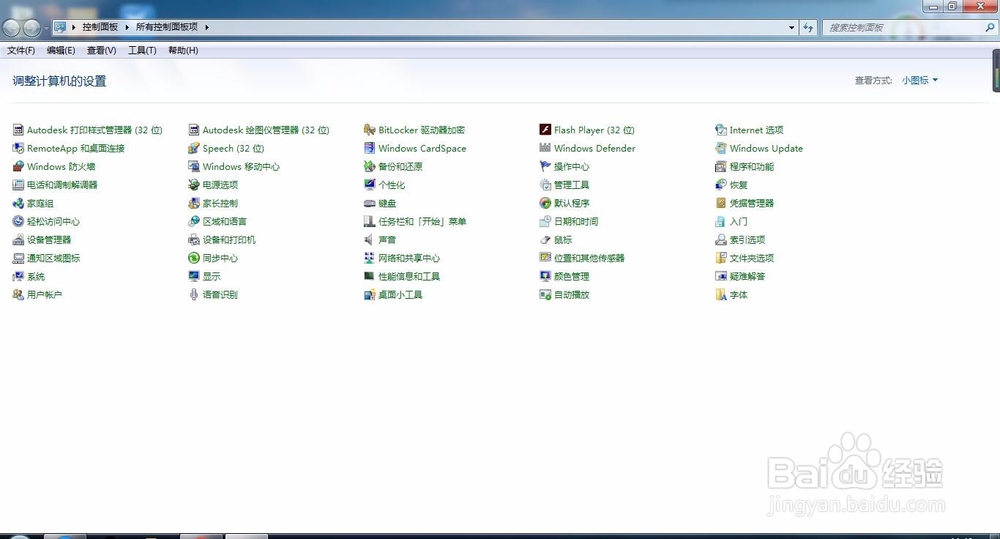Click the 日期和时间 icon

[545, 221]
